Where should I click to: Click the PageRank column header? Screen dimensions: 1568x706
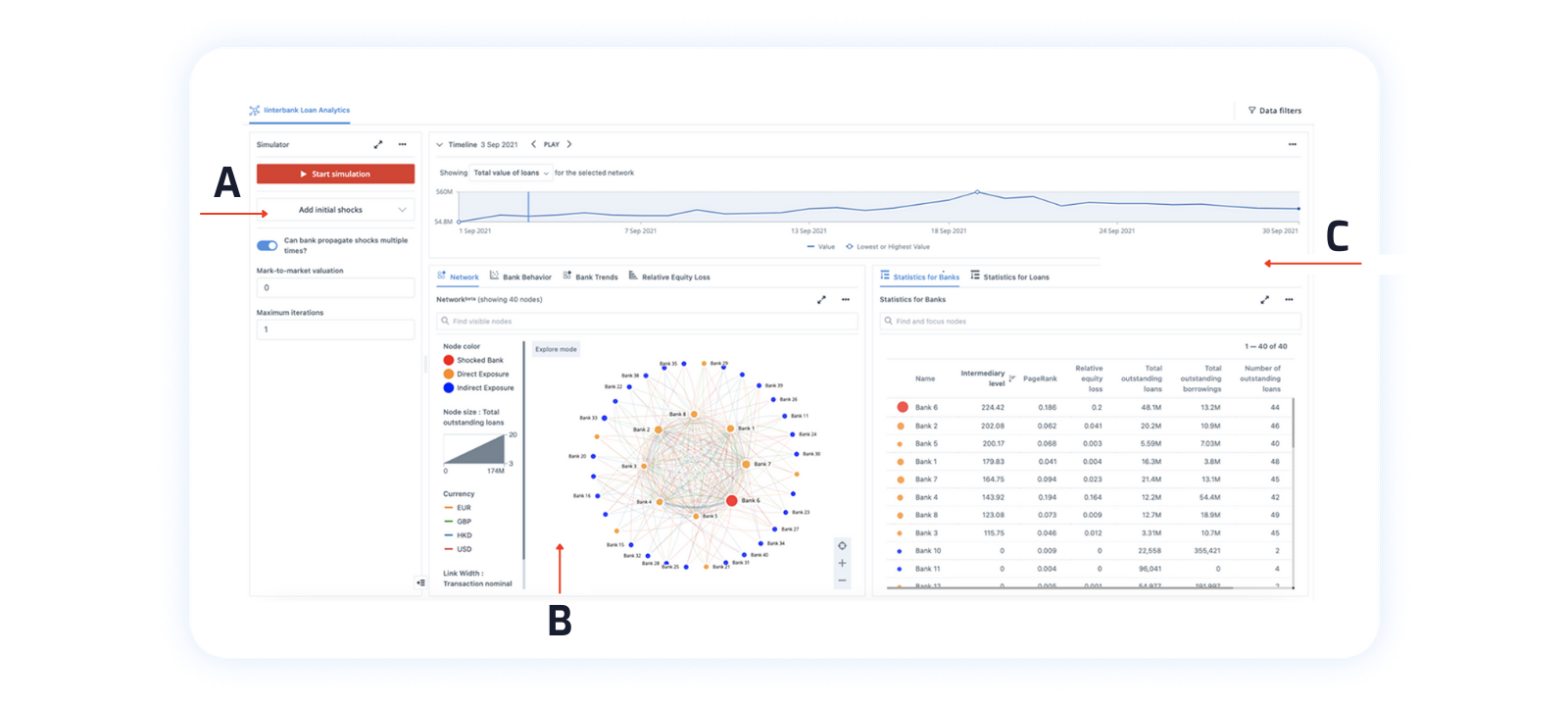click(1040, 378)
